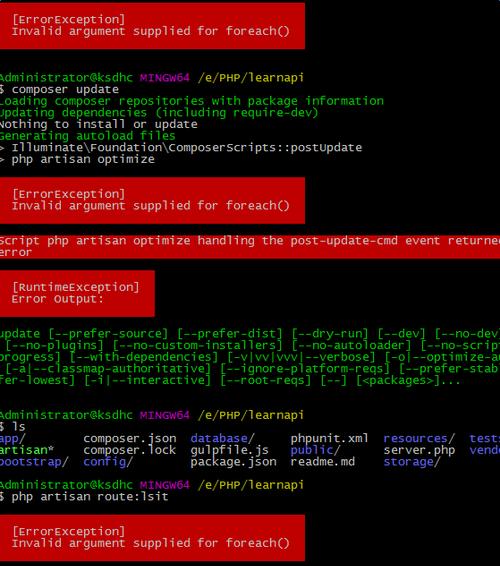
Task: Click the '[--with-dependencies]' option text
Action: pos(144,357)
